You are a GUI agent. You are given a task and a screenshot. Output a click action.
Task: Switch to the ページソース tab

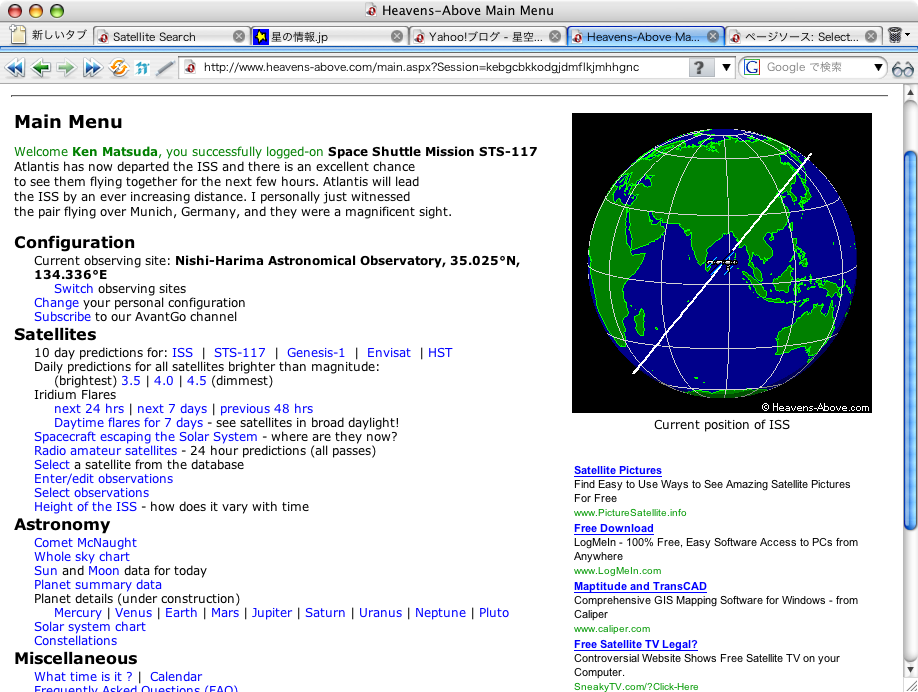pos(803,36)
